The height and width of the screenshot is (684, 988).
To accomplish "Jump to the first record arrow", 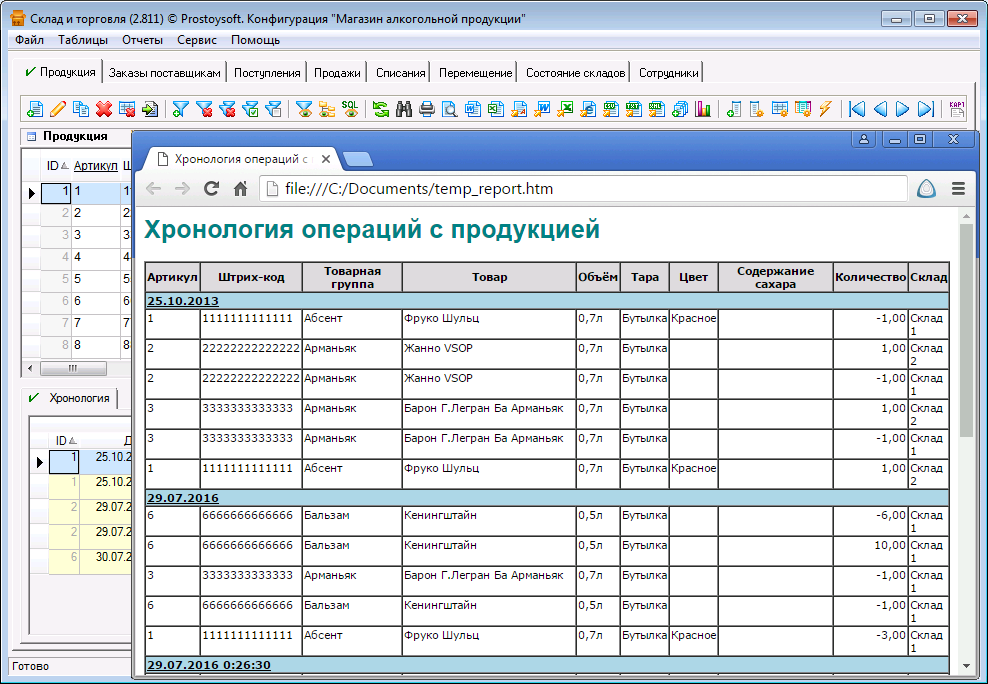I will pos(857,109).
